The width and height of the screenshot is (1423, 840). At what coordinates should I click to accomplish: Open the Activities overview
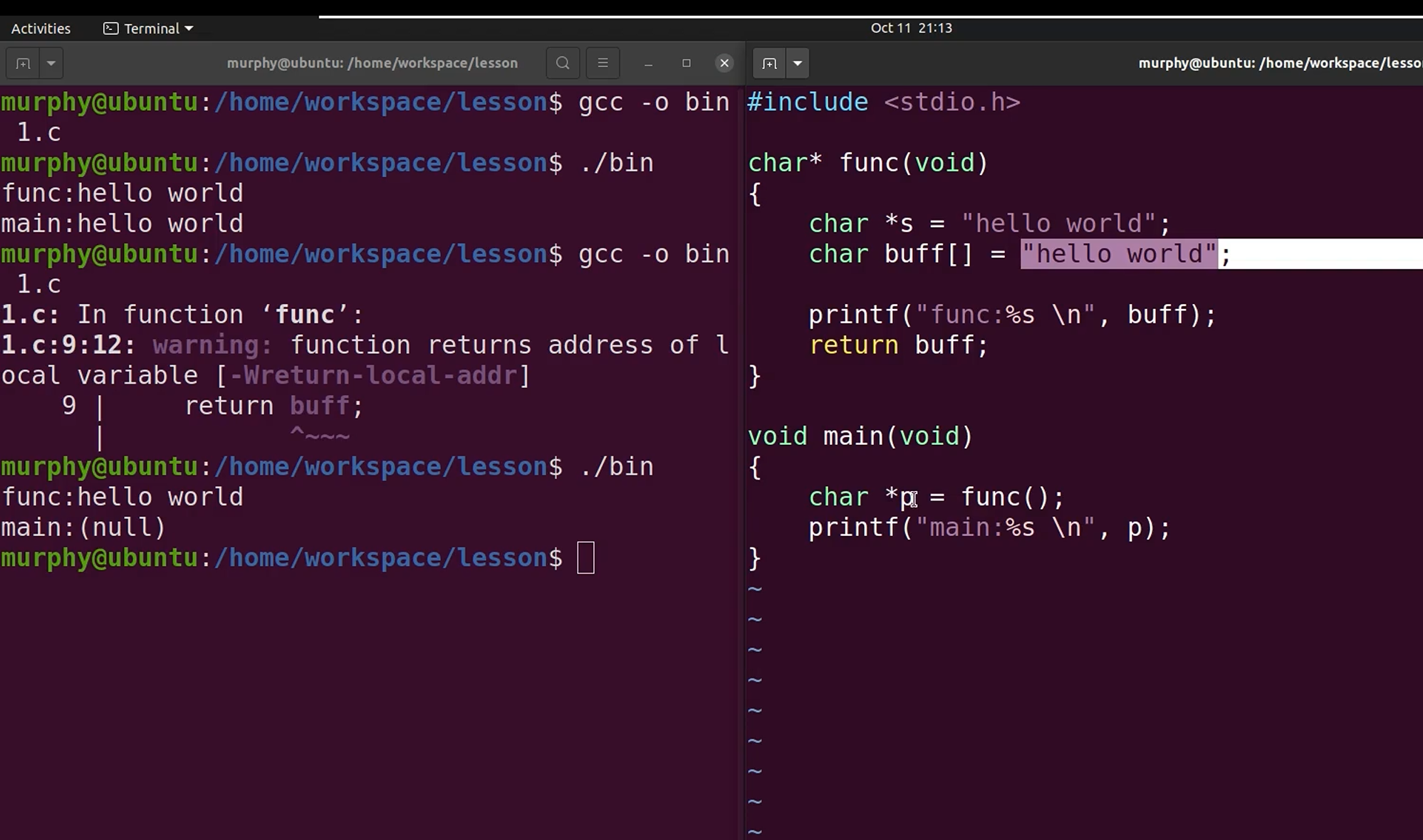click(41, 28)
